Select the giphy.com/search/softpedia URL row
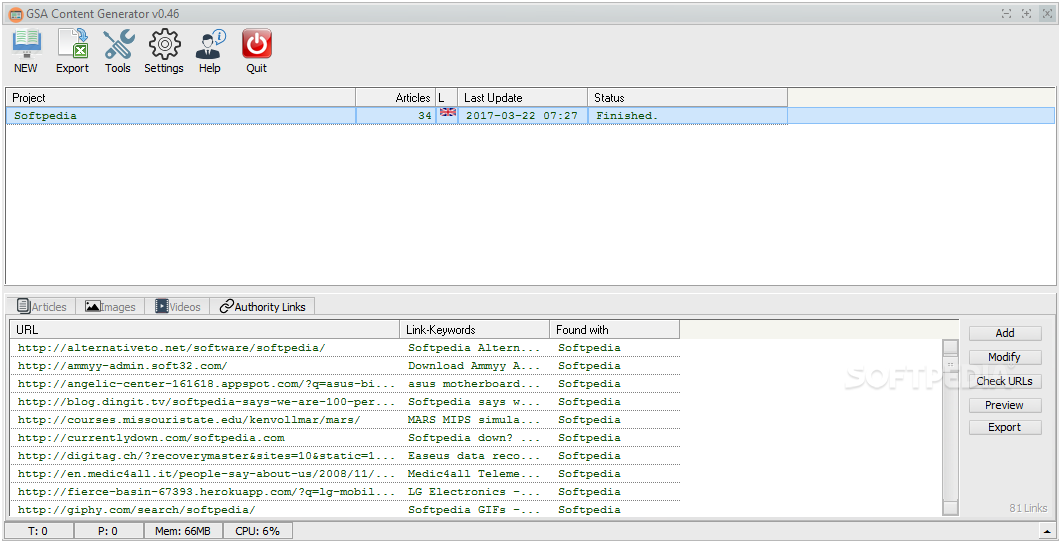Viewport: 1061px width, 543px height. click(345, 510)
